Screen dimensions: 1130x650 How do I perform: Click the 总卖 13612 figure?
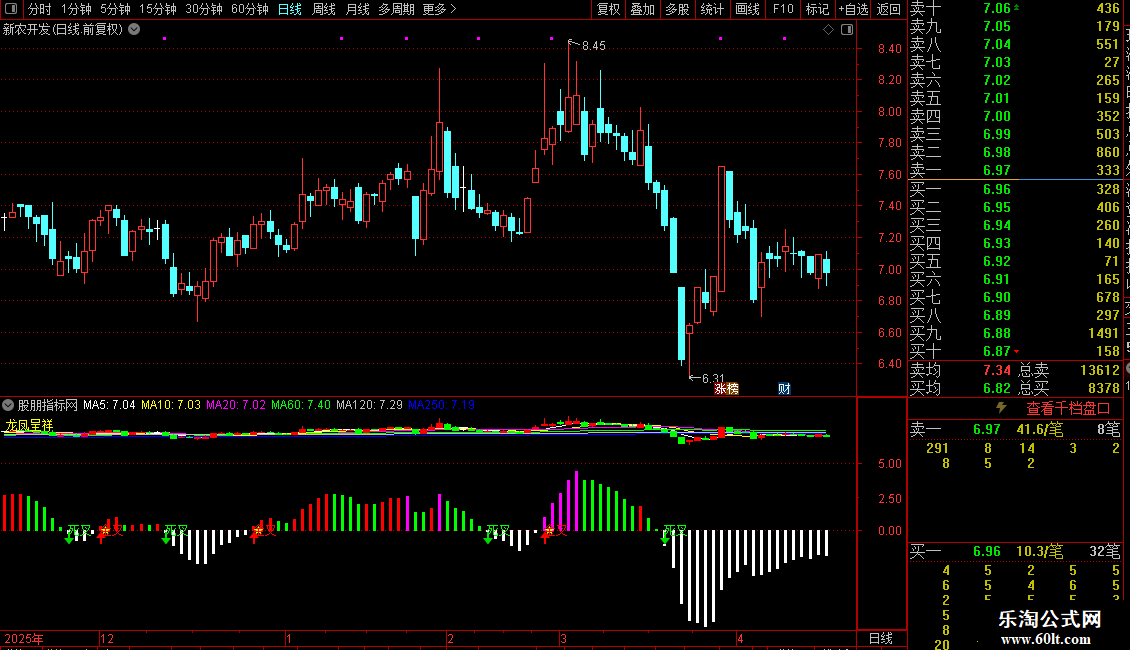pyautogui.click(x=1100, y=370)
